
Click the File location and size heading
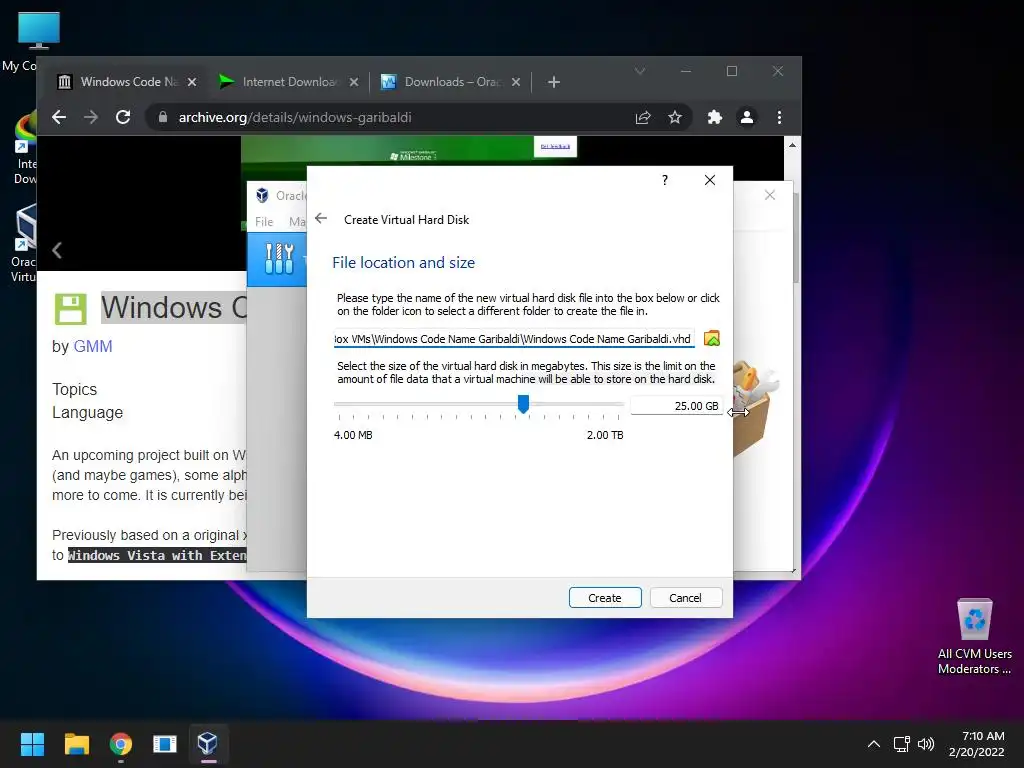point(404,263)
